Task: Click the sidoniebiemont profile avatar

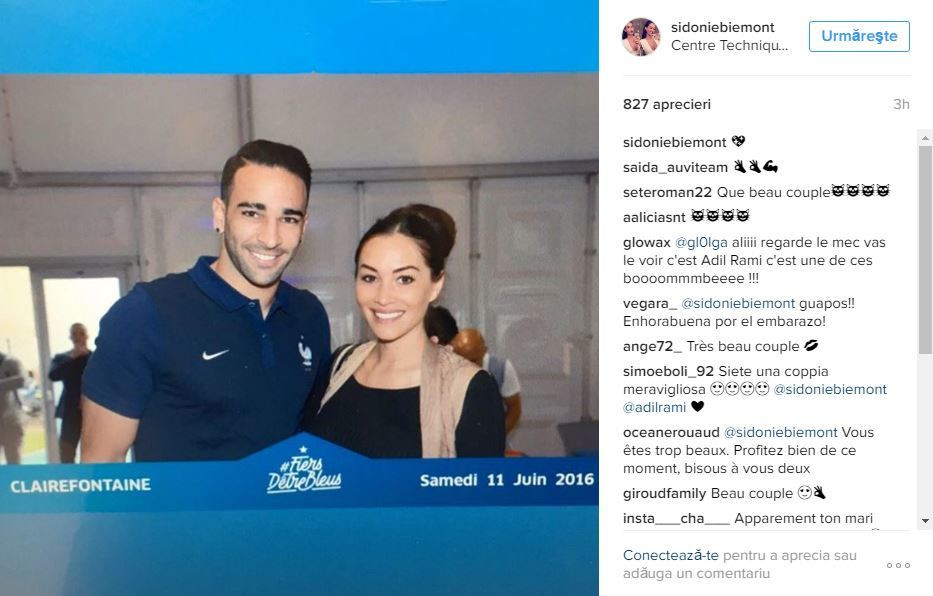Action: (x=641, y=36)
